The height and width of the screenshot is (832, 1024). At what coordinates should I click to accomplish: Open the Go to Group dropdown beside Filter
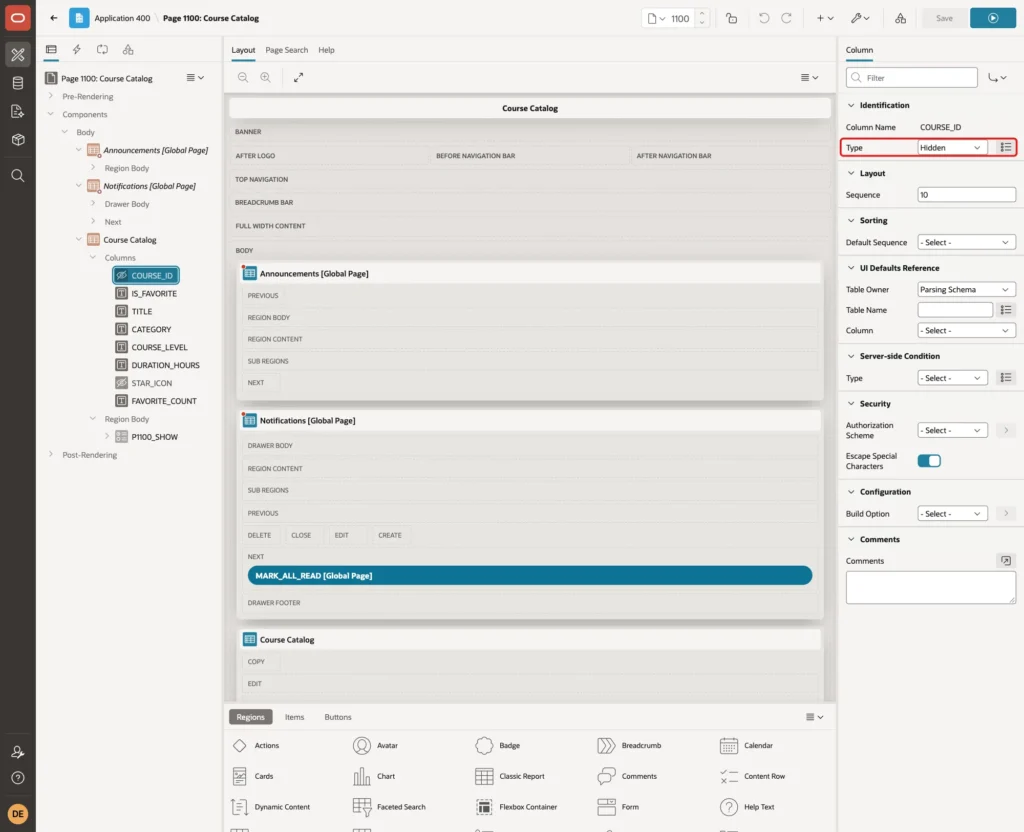997,78
